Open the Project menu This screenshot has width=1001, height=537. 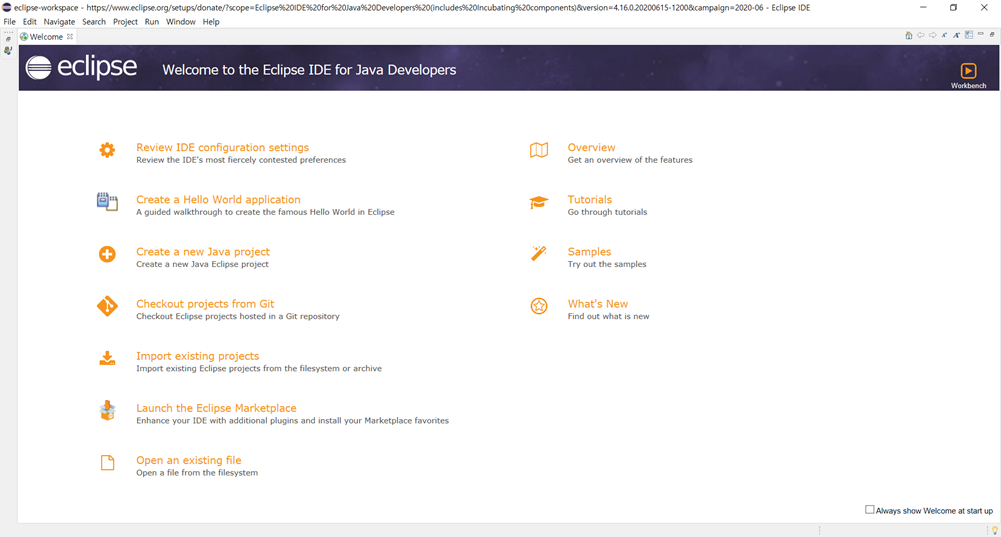tap(125, 22)
